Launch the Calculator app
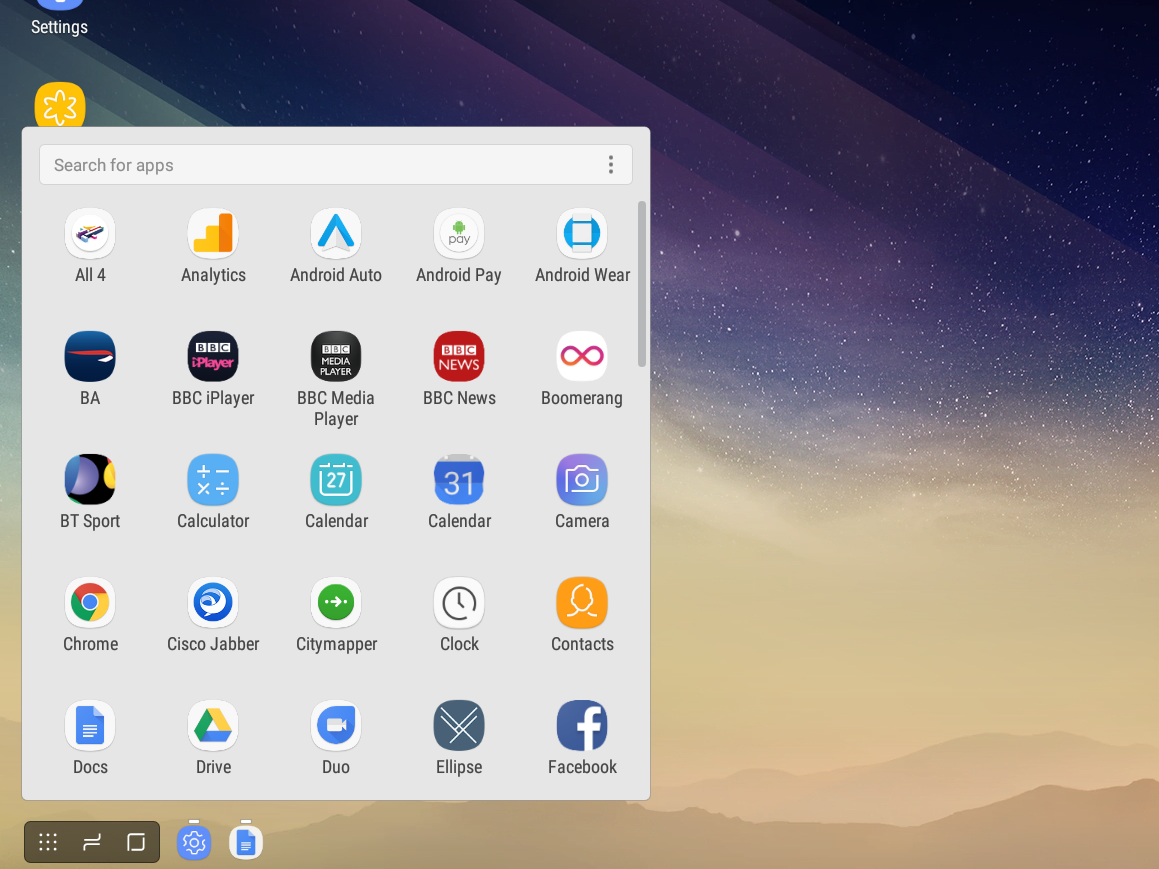 [213, 480]
